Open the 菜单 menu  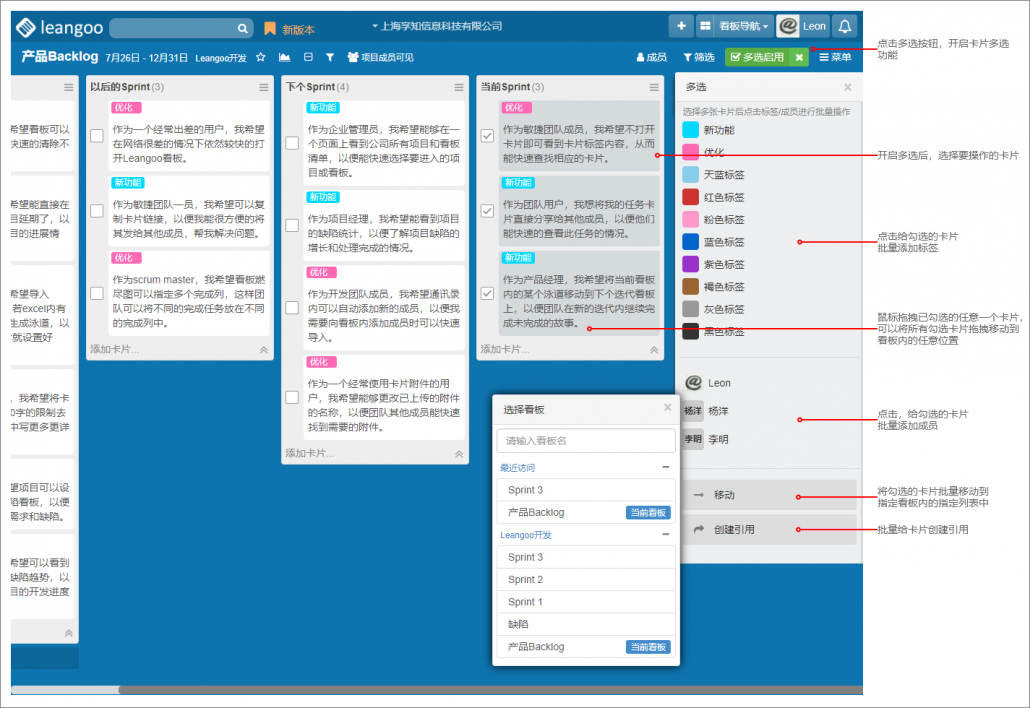pyautogui.click(x=835, y=58)
